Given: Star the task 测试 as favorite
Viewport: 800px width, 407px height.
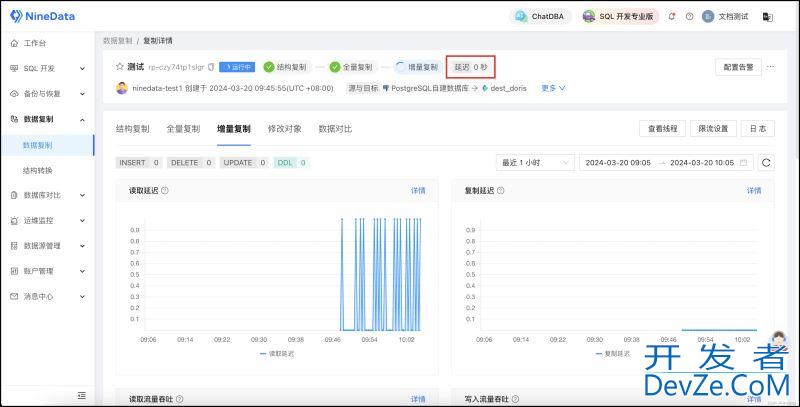Looking at the screenshot, I should (120, 67).
